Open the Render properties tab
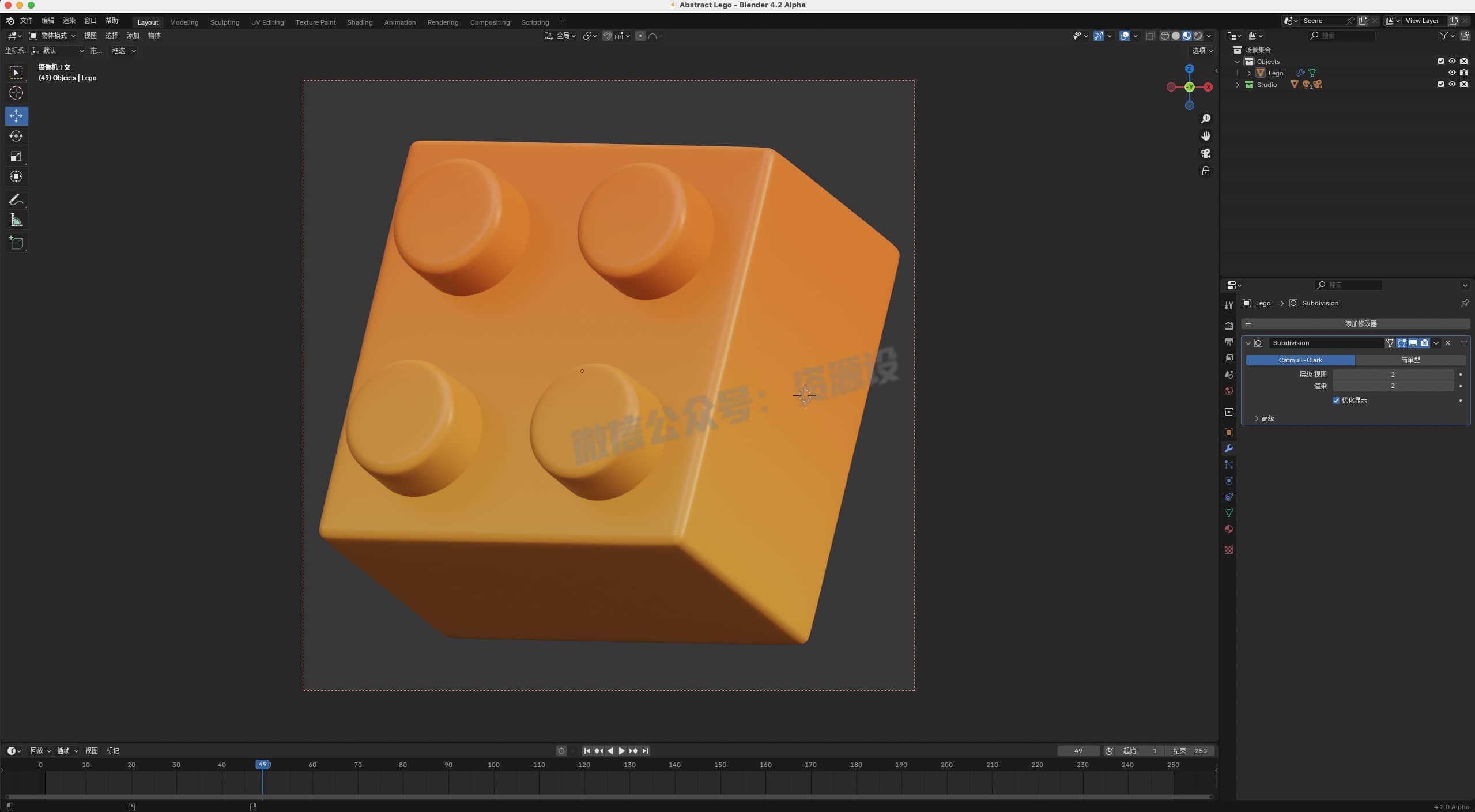The width and height of the screenshot is (1475, 812). (1228, 326)
